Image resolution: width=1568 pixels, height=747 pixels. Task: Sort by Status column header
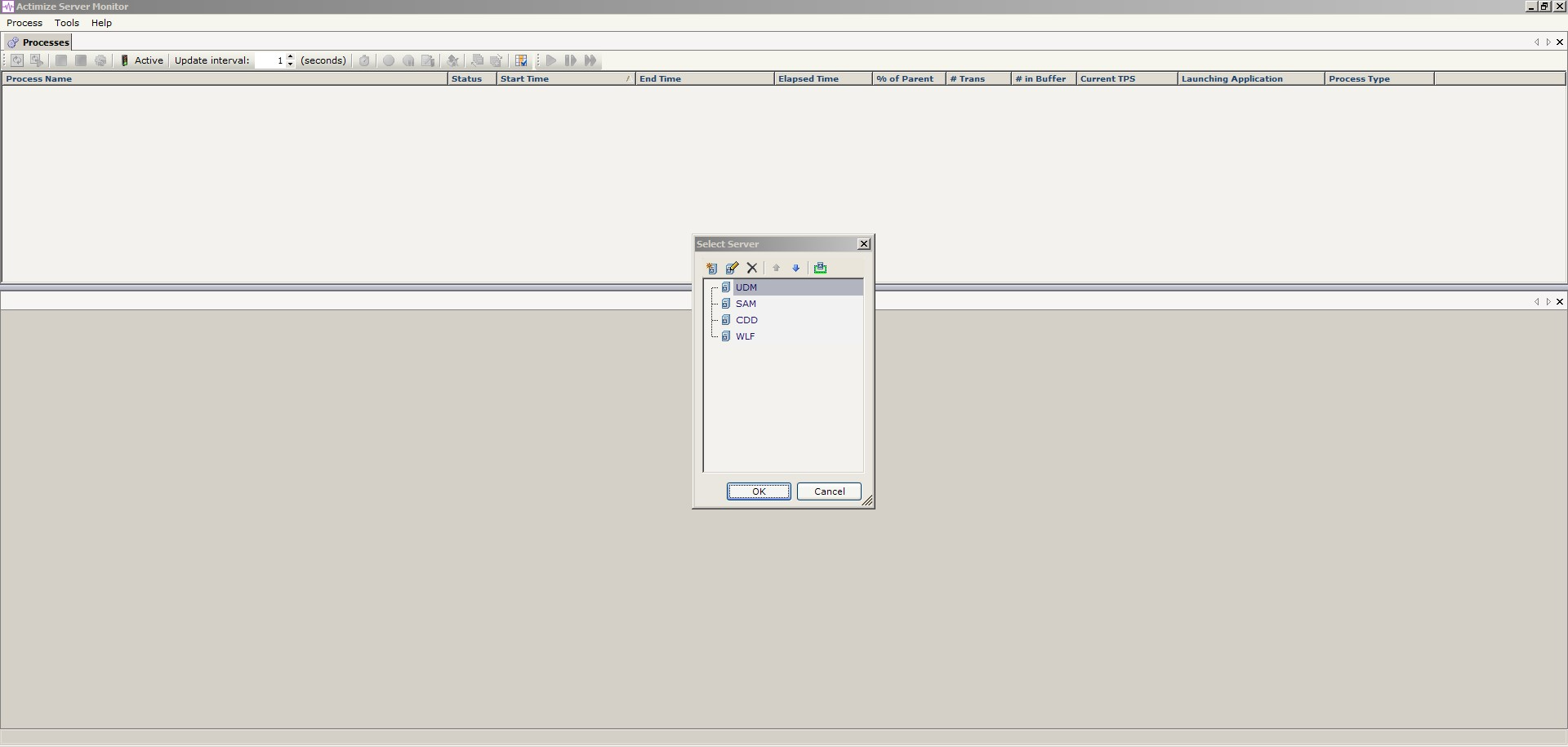pyautogui.click(x=472, y=79)
